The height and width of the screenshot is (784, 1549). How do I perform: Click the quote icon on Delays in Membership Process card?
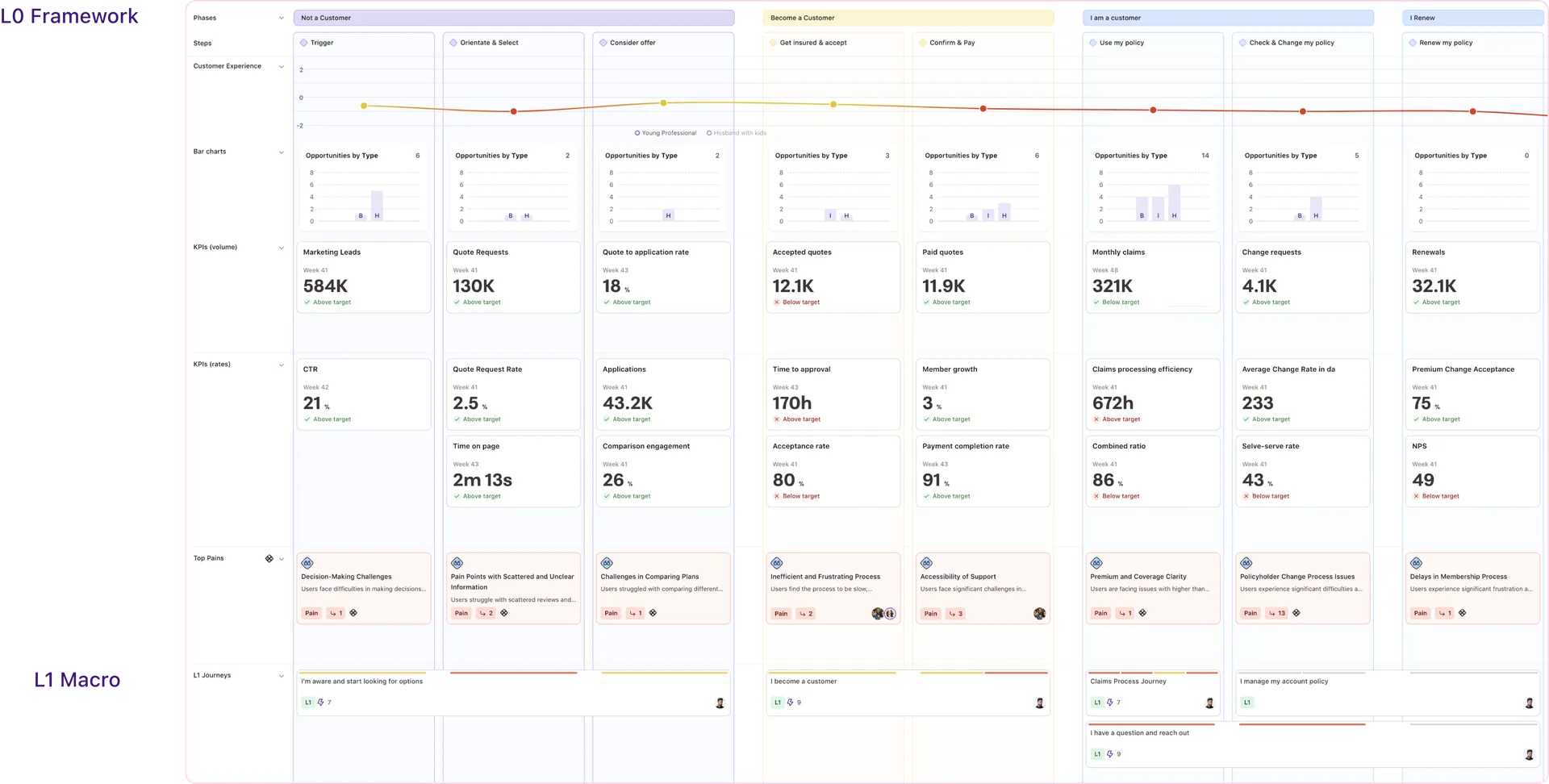pos(1416,563)
